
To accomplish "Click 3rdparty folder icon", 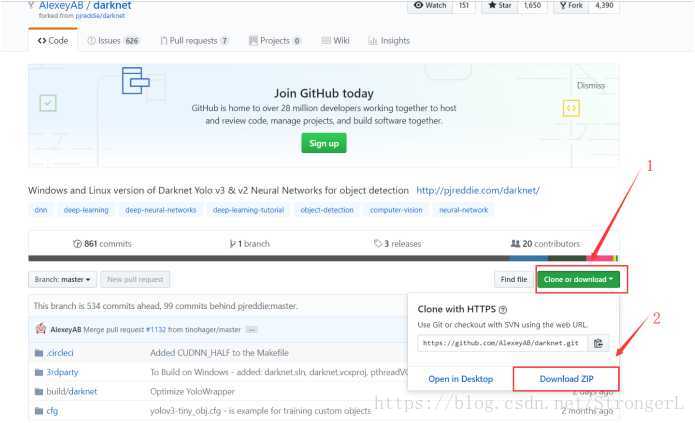I will (x=39, y=372).
